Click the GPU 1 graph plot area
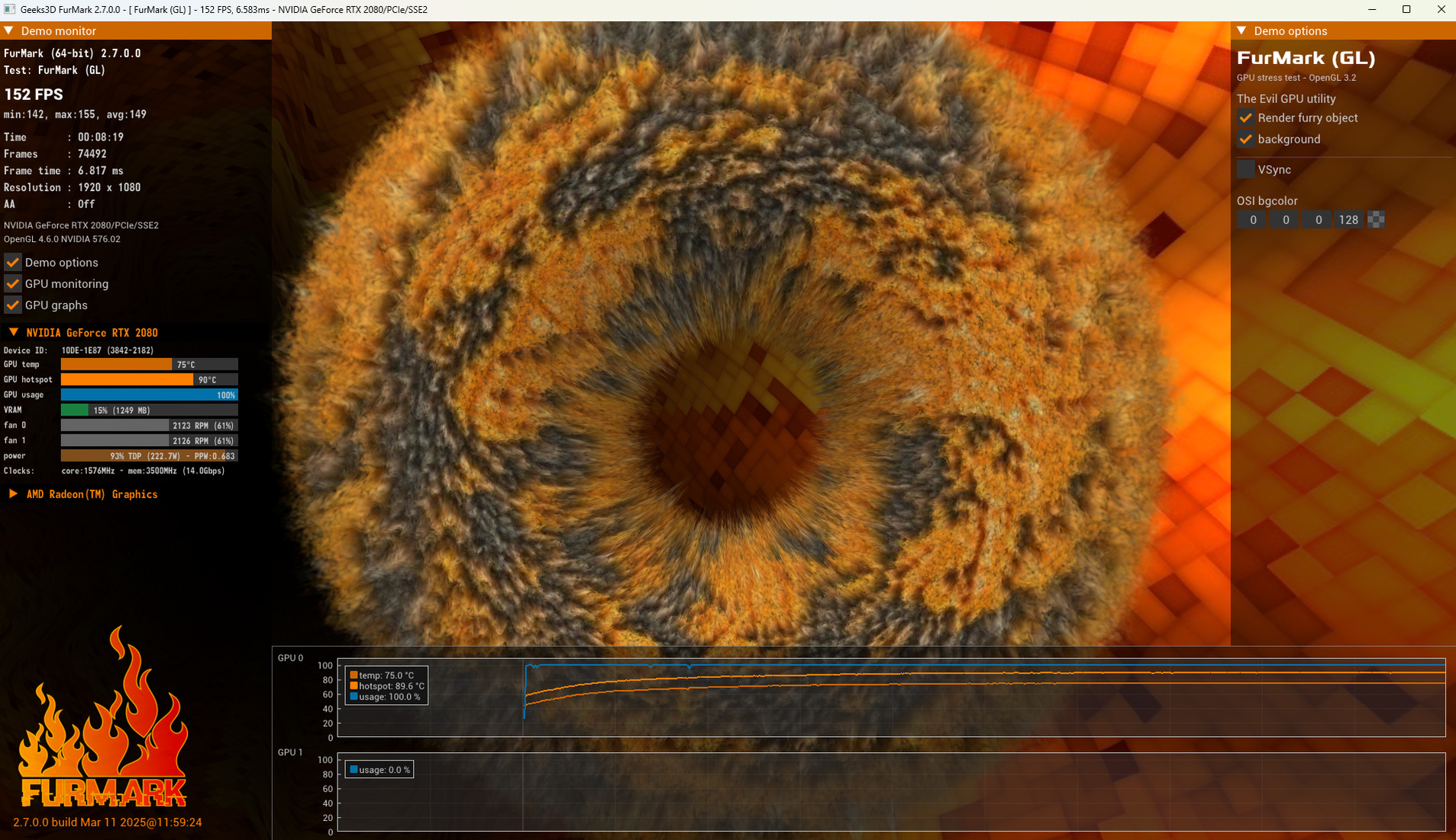This screenshot has height=840, width=1456. tap(891, 792)
